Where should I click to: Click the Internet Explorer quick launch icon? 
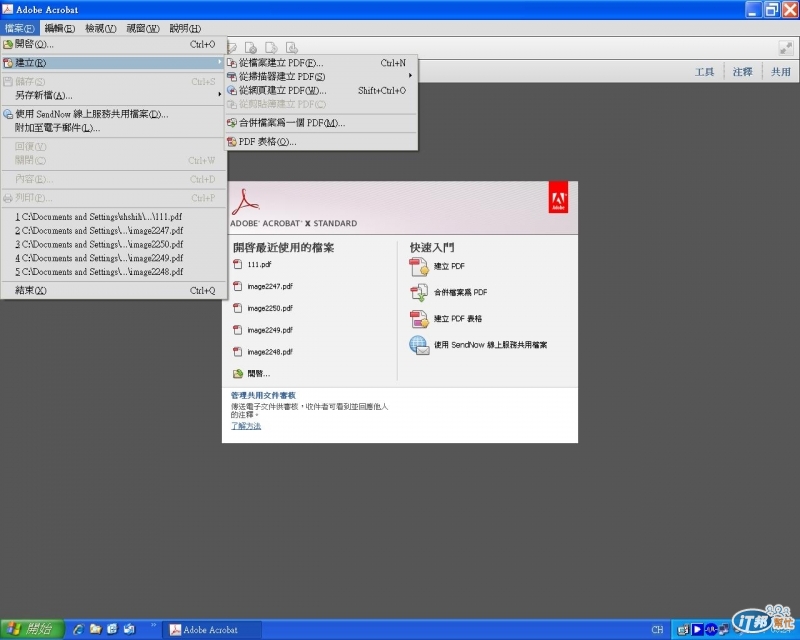[78, 629]
